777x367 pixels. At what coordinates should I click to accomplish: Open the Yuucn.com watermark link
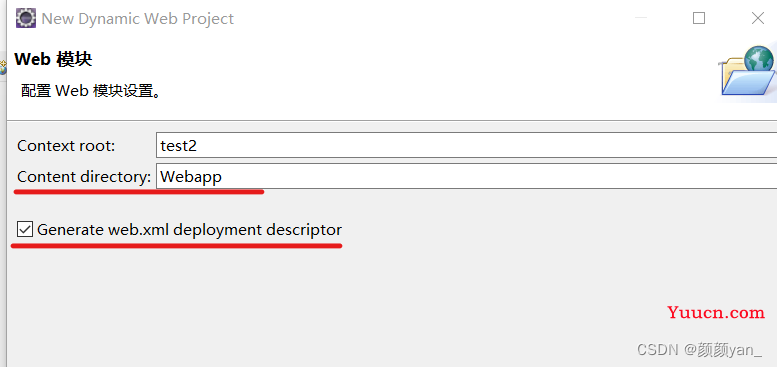(x=716, y=313)
